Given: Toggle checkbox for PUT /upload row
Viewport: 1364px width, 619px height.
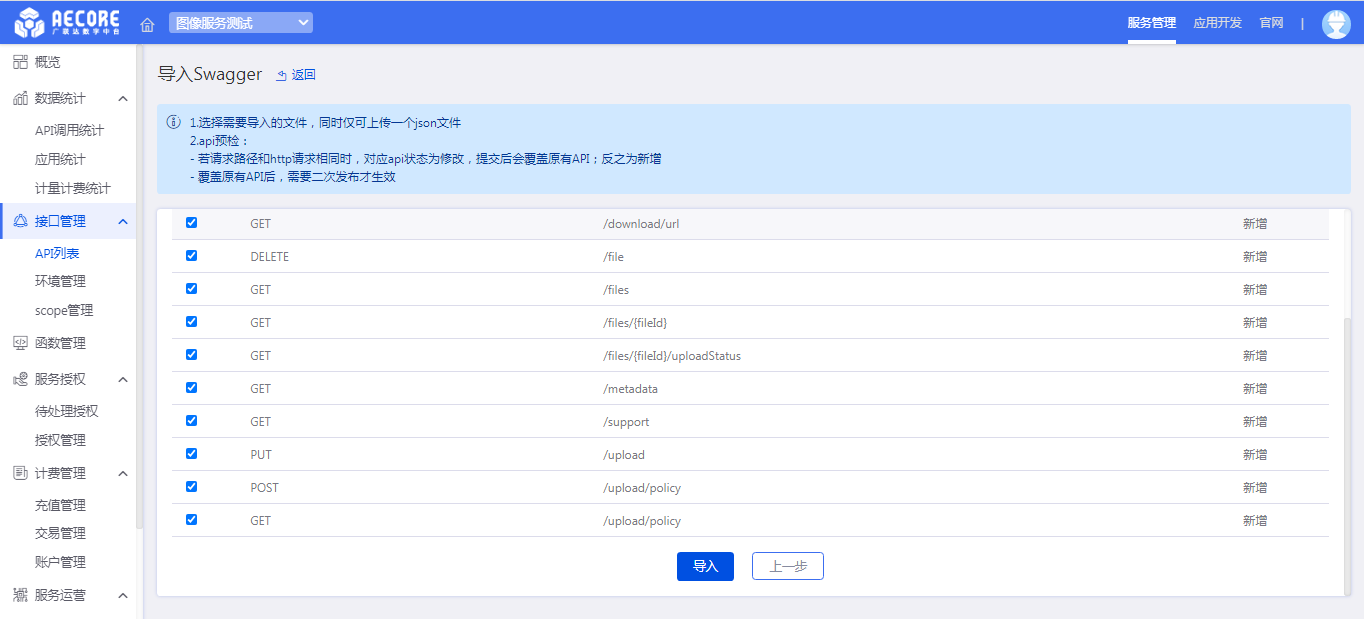Looking at the screenshot, I should point(191,454).
